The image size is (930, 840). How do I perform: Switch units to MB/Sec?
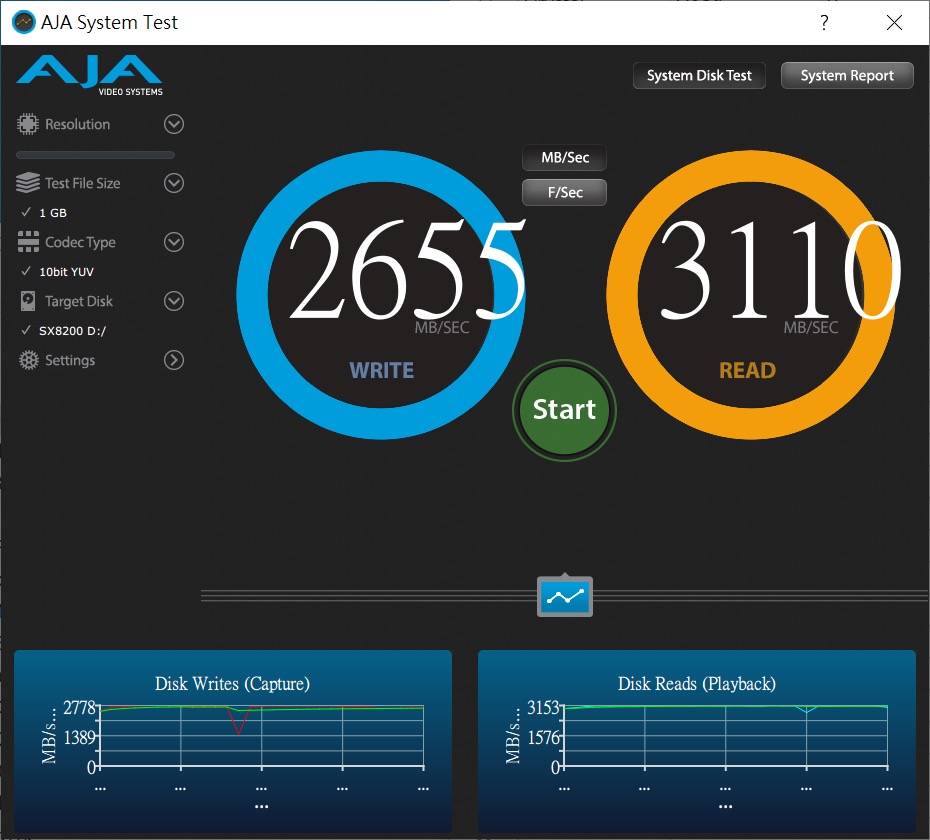pyautogui.click(x=565, y=157)
